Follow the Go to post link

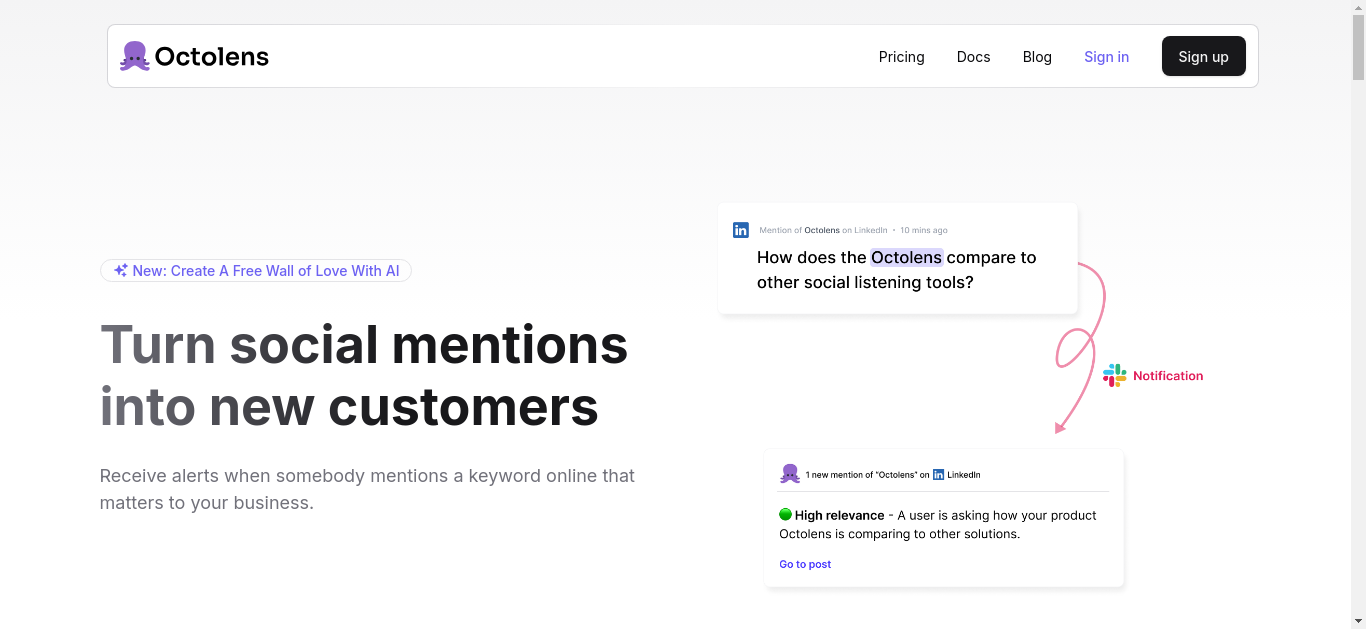(x=805, y=564)
